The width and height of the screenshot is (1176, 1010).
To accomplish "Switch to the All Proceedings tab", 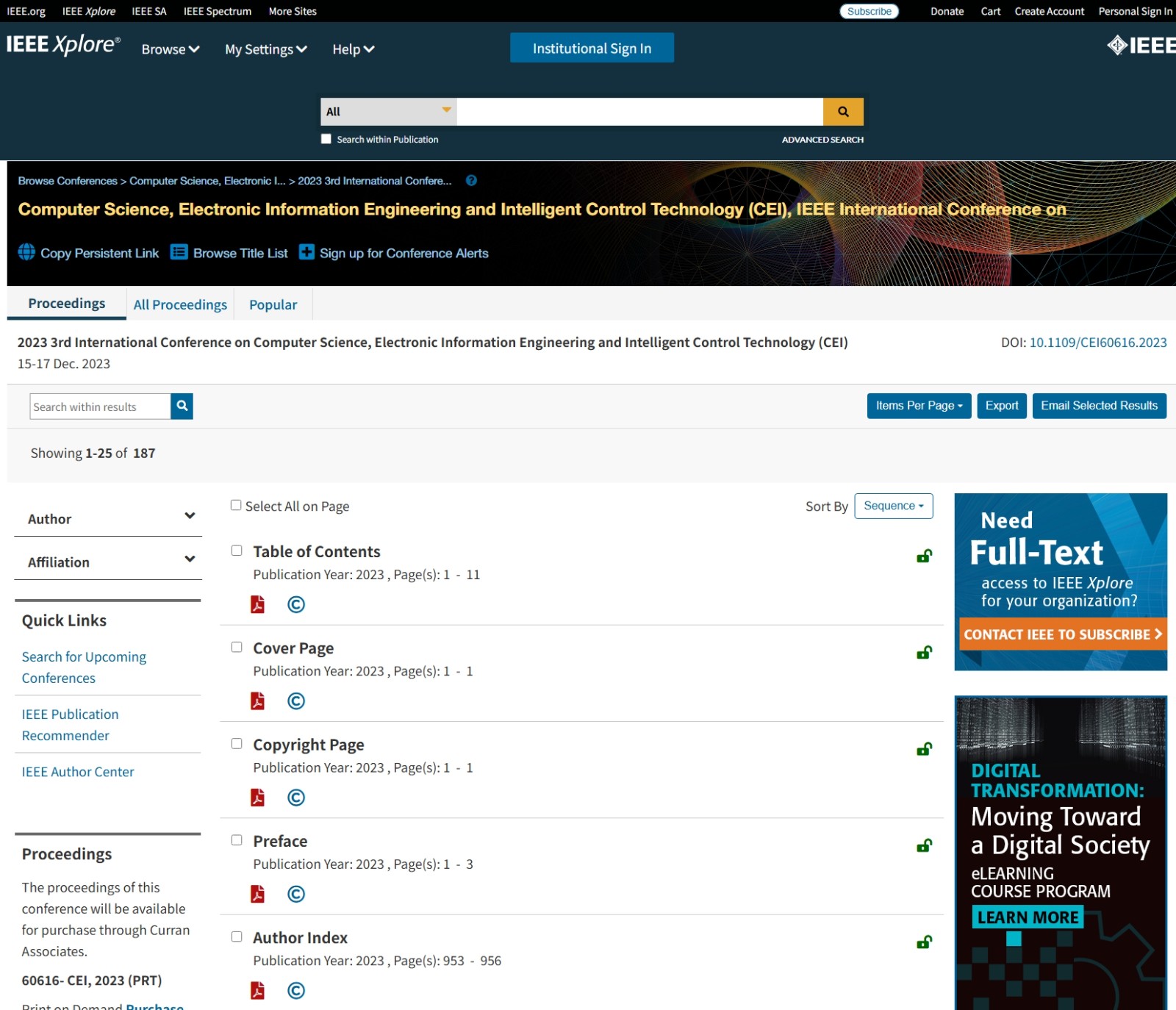I will (180, 304).
